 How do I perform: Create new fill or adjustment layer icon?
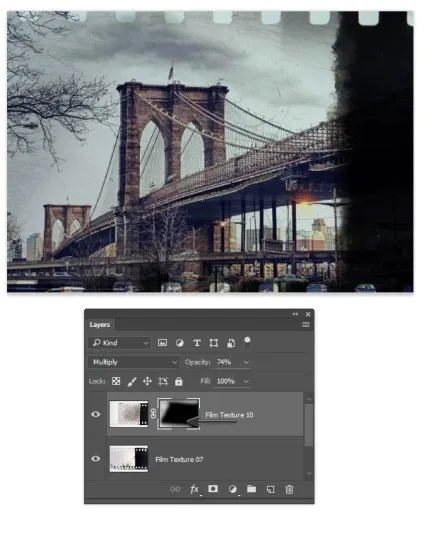click(232, 489)
